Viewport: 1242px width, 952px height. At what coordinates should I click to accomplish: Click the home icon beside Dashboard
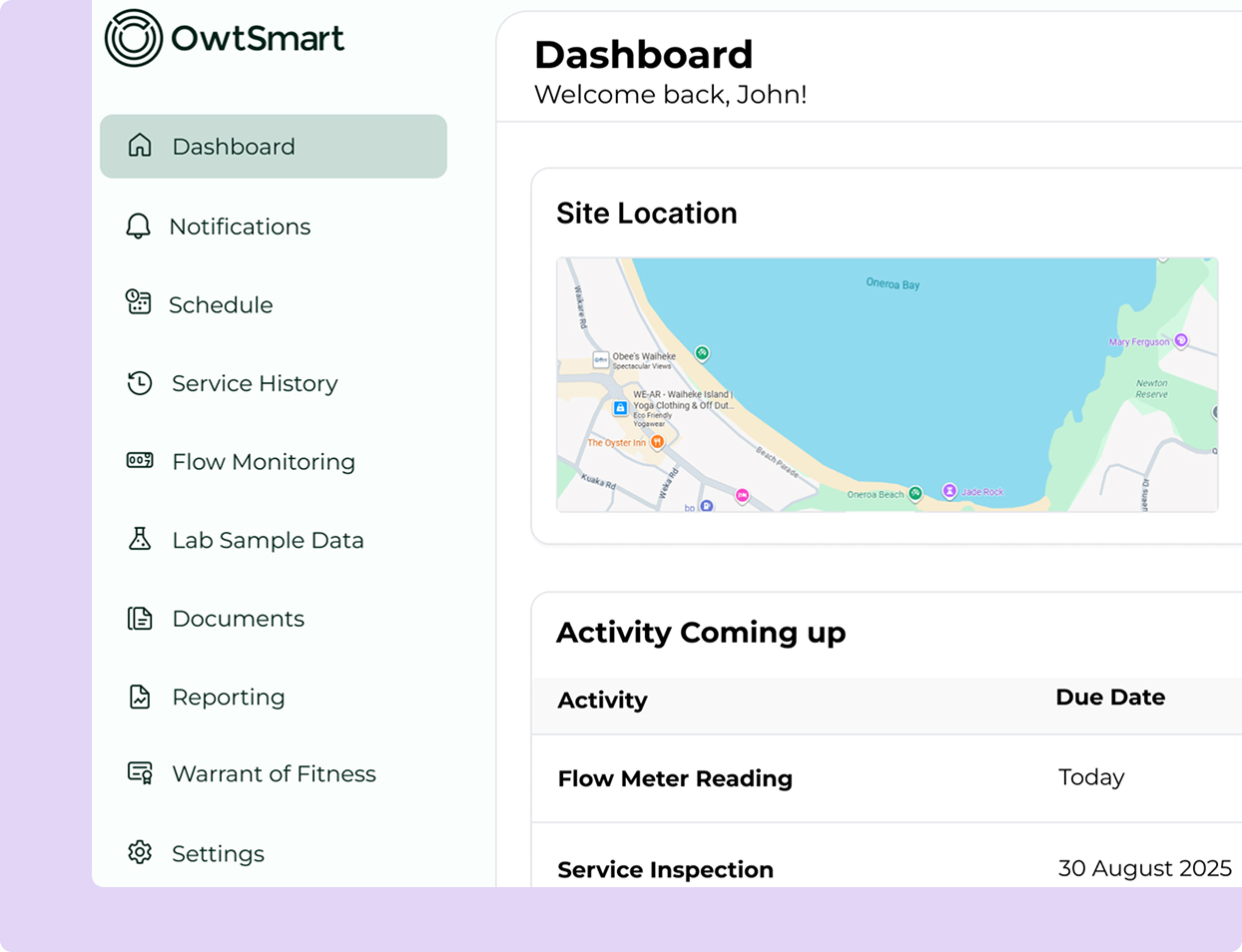pos(139,146)
